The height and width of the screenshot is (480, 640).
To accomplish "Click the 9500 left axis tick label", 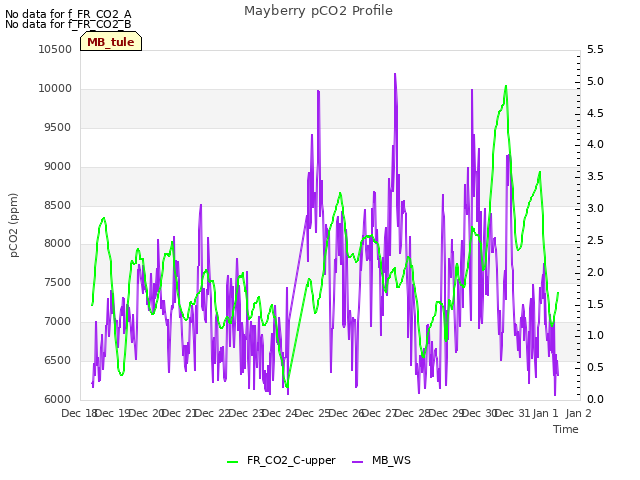I will (58, 127).
